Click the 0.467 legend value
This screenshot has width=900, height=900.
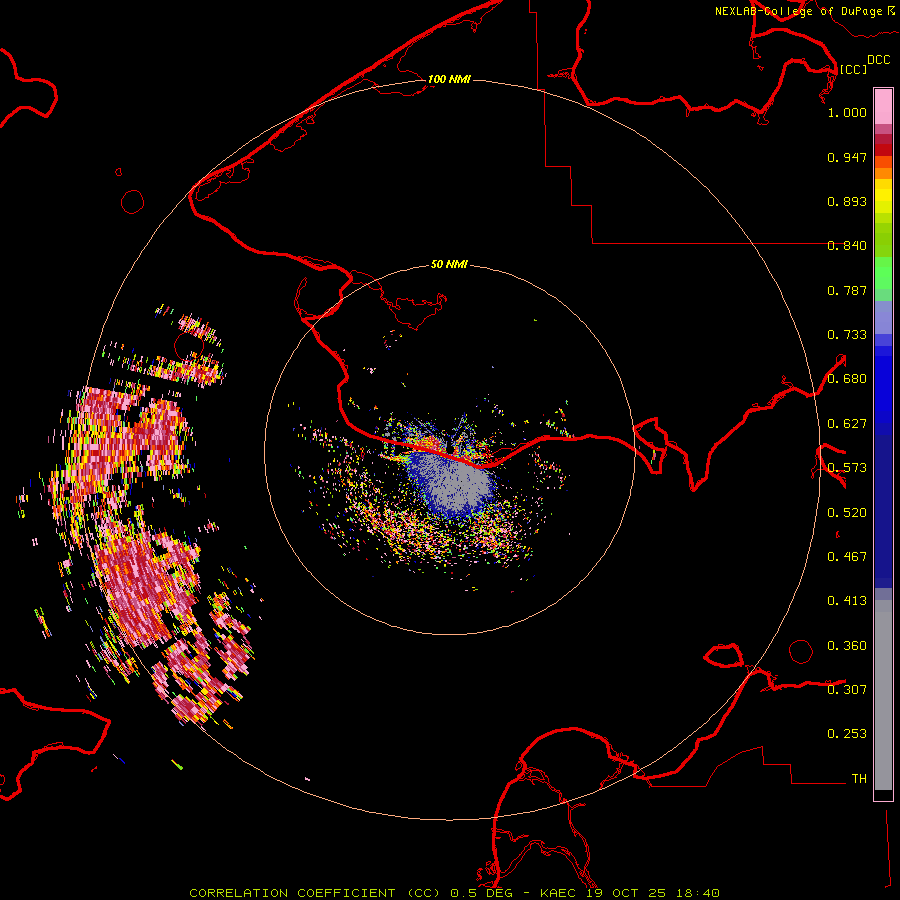point(847,557)
